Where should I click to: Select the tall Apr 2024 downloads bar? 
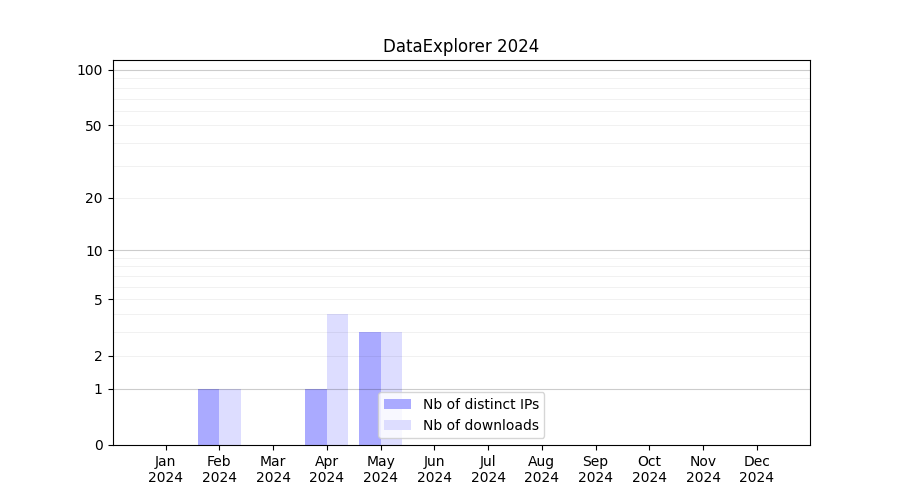(x=337, y=379)
